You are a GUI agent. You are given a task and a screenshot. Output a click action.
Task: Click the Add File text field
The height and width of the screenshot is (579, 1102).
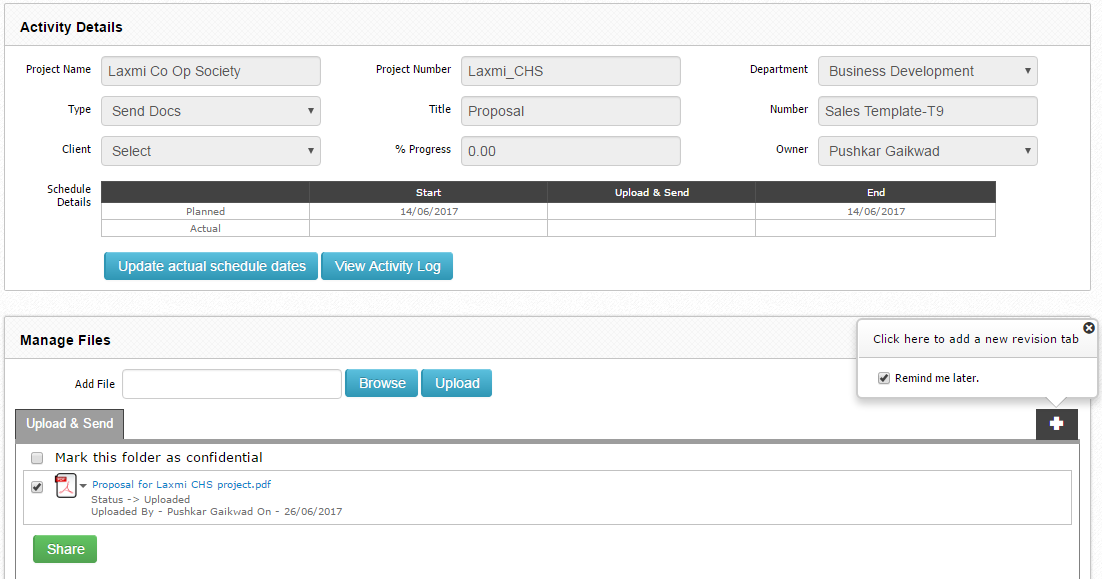pyautogui.click(x=232, y=384)
